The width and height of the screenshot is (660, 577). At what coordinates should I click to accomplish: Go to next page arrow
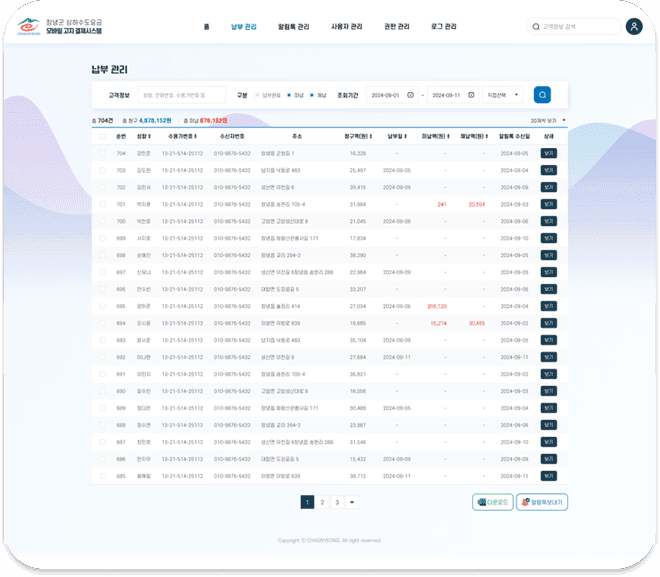352,502
